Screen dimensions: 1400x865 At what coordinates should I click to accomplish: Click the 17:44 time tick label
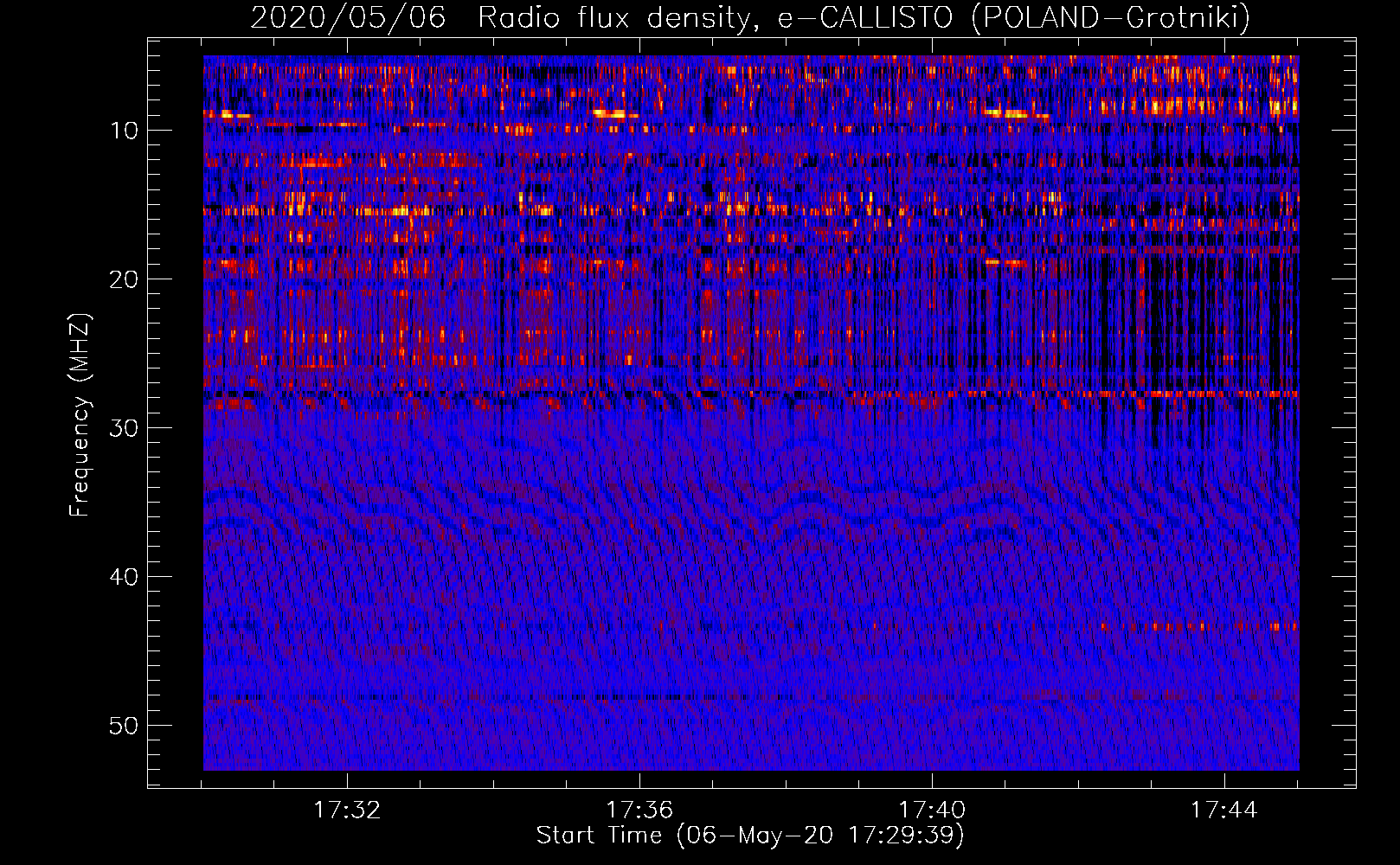(1224, 811)
